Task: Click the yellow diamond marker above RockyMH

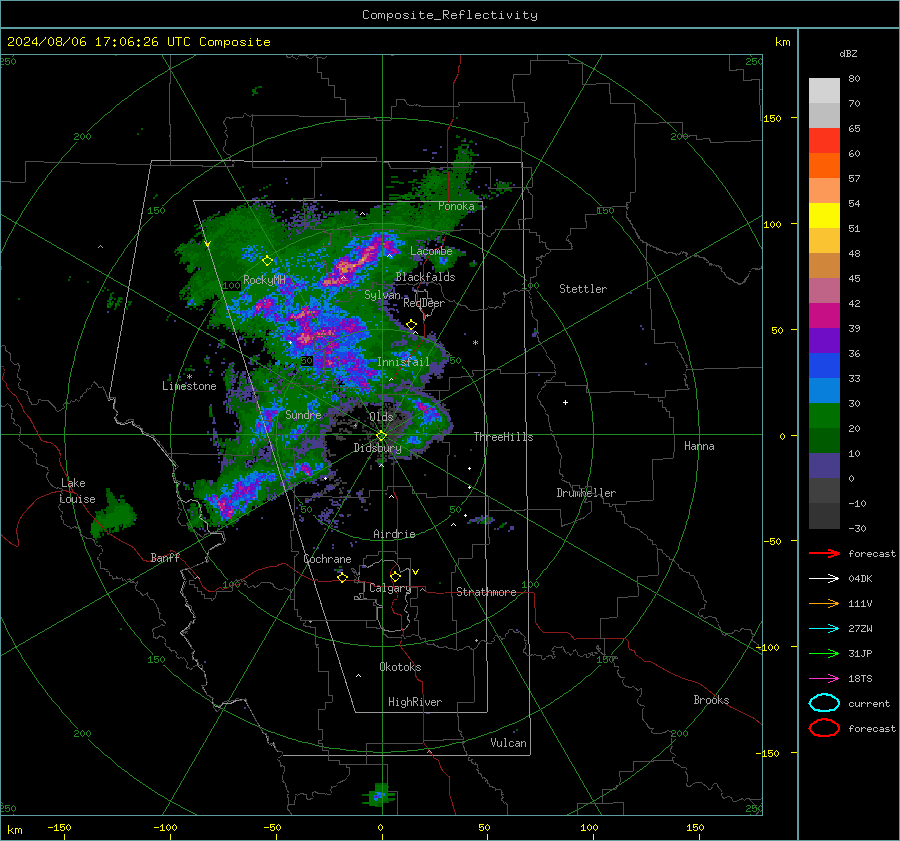Action: (267, 261)
